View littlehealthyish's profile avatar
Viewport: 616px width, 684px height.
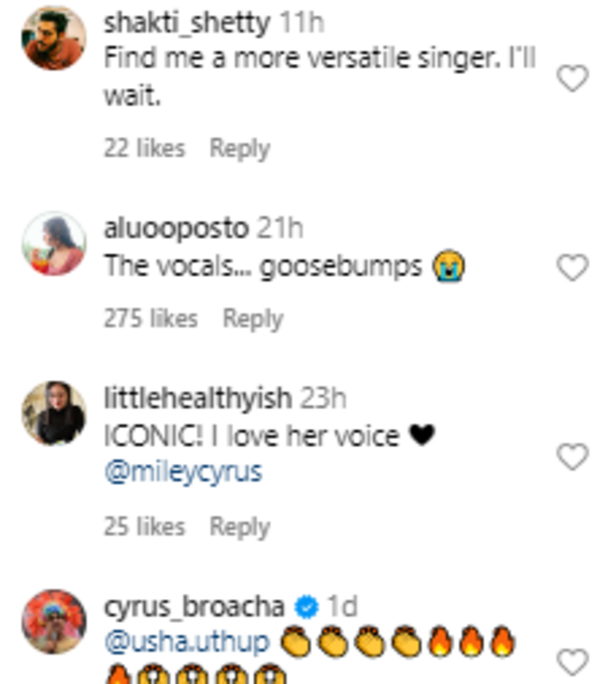coord(54,413)
